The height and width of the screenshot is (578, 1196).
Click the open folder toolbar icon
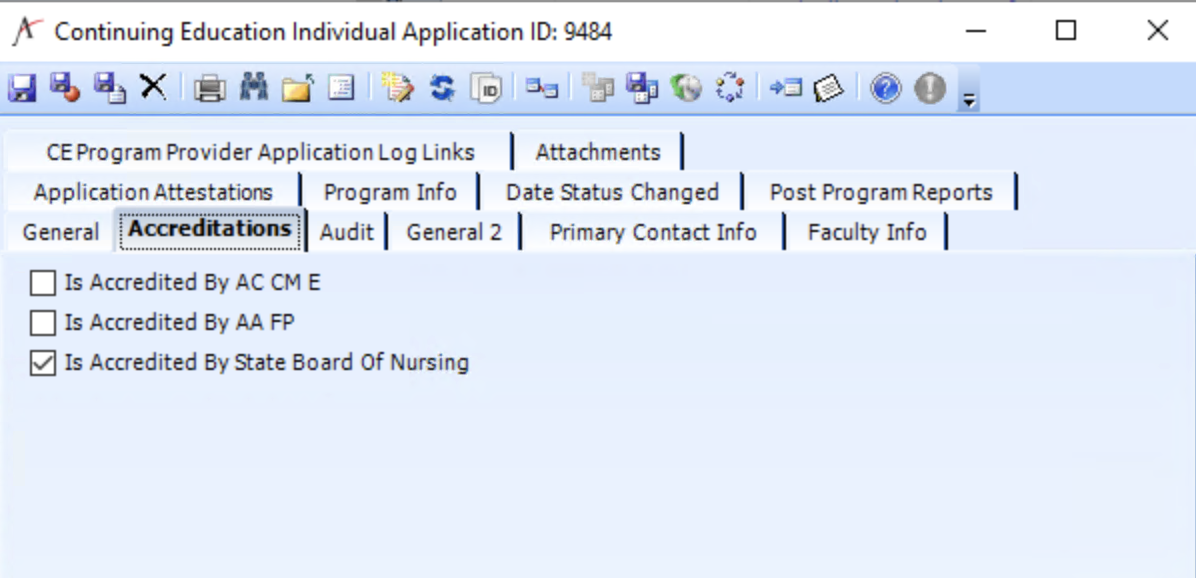(x=297, y=87)
